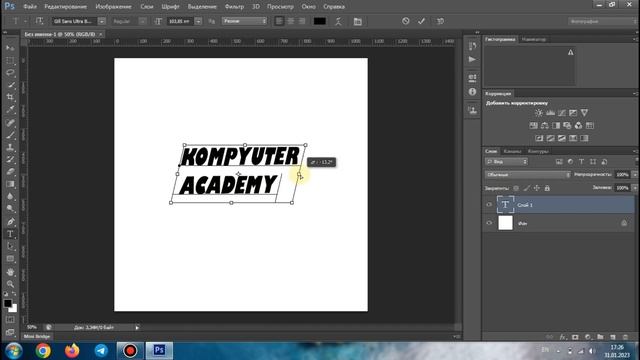Open Telegram from the taskbar
This screenshot has height=360, width=640.
[x=101, y=351]
